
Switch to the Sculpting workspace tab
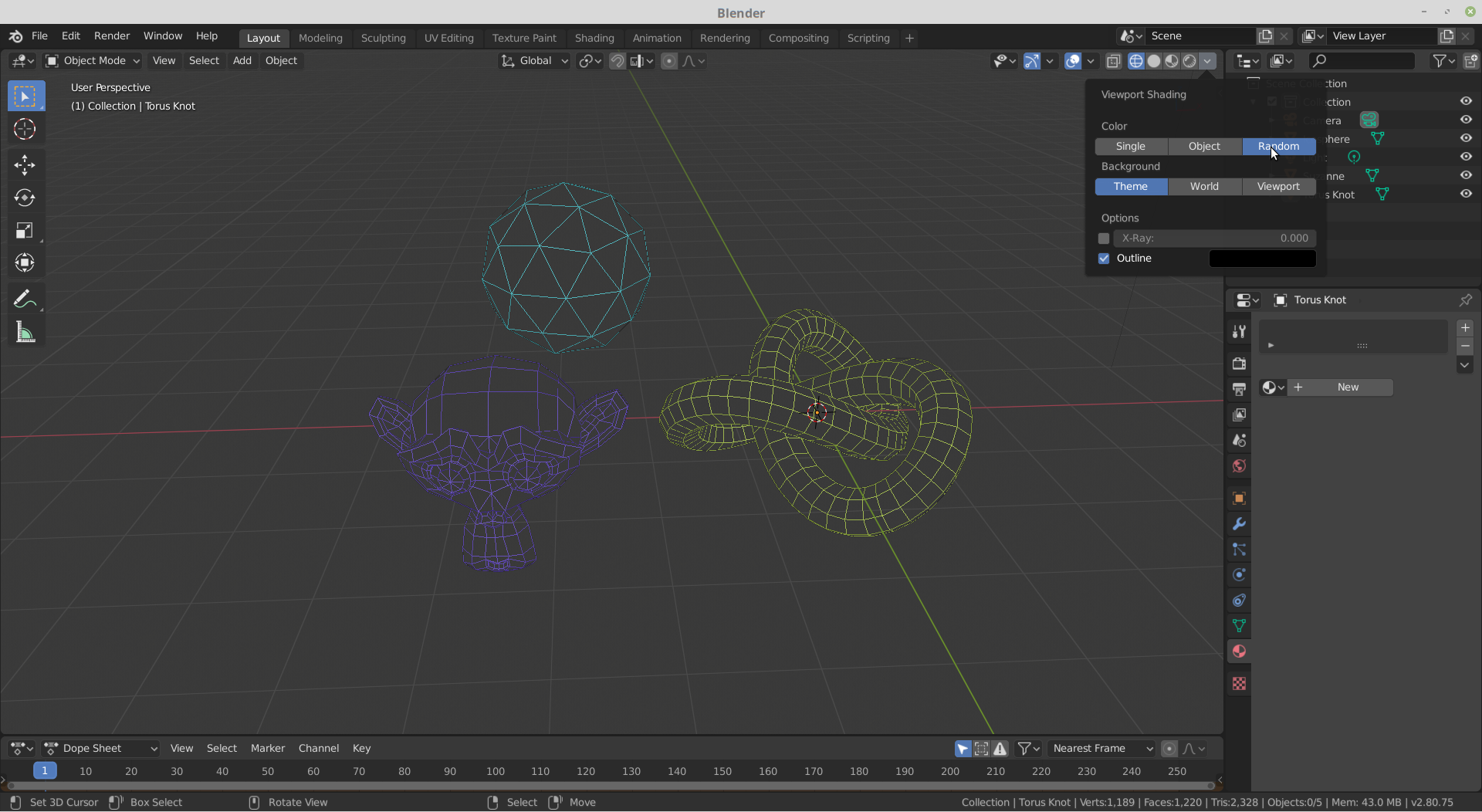click(x=383, y=38)
